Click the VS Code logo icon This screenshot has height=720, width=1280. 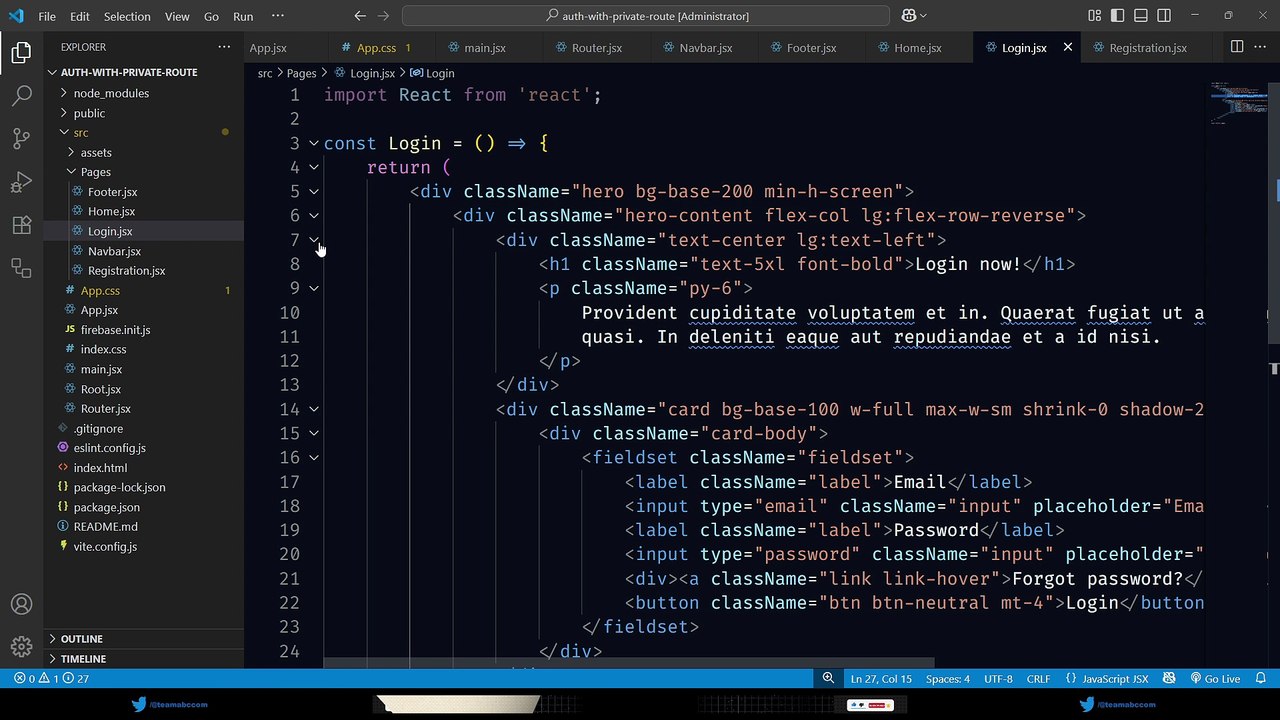tap(15, 16)
